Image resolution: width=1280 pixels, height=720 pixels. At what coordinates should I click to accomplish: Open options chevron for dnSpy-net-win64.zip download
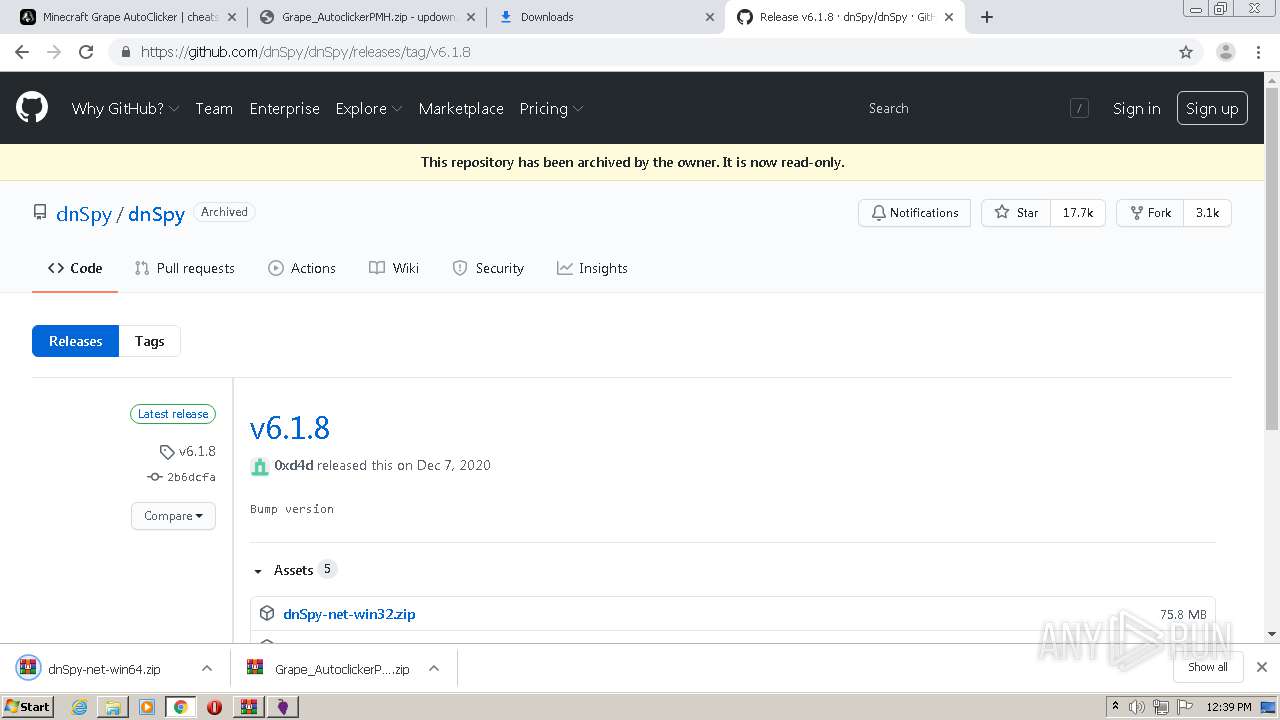coord(206,668)
